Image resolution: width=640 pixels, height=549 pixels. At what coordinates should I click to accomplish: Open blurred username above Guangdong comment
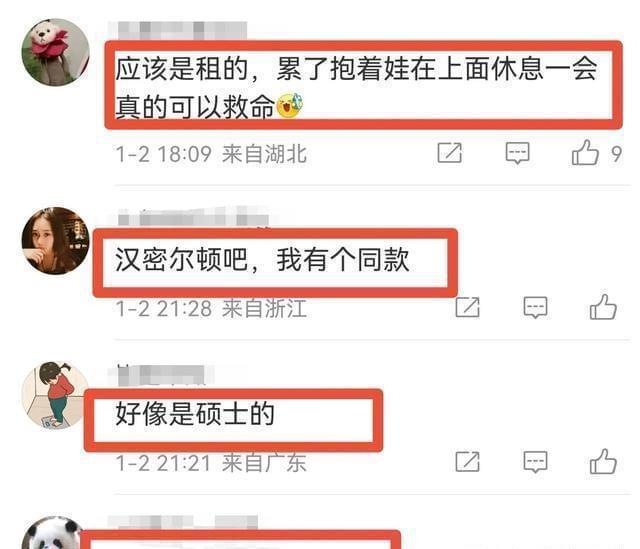pos(161,375)
